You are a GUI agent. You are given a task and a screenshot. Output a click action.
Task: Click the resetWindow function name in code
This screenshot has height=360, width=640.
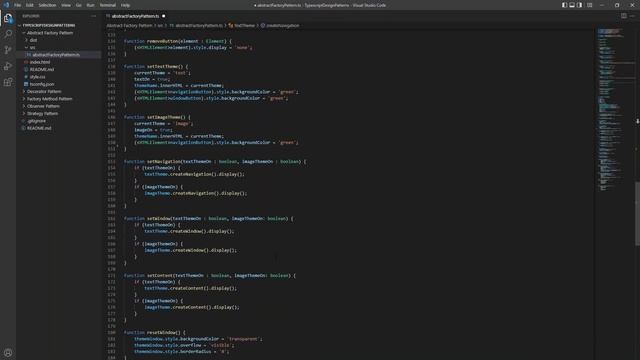[x=161, y=333]
